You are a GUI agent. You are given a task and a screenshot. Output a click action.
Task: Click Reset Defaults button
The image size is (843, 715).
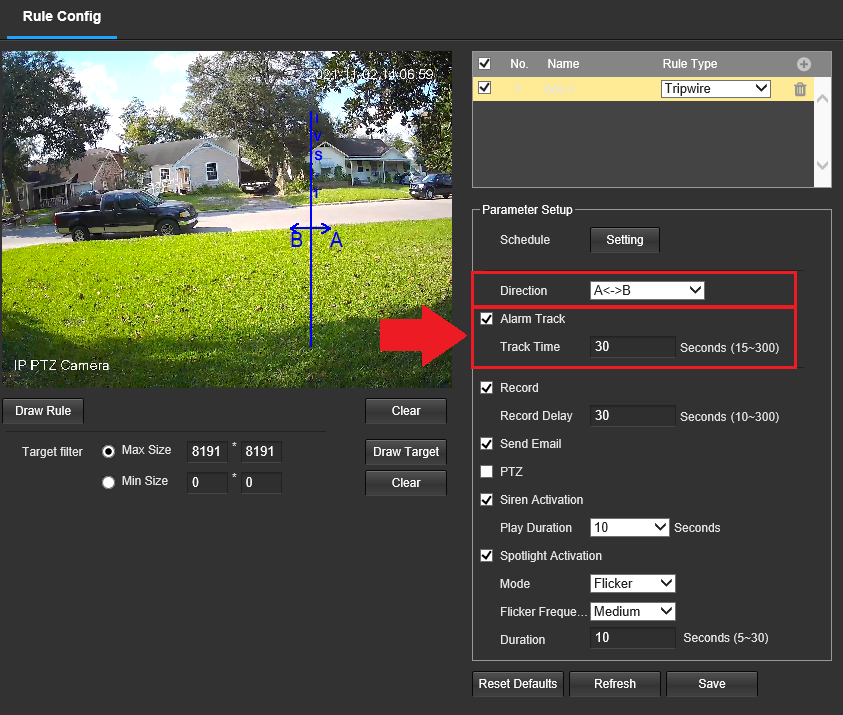click(x=518, y=684)
